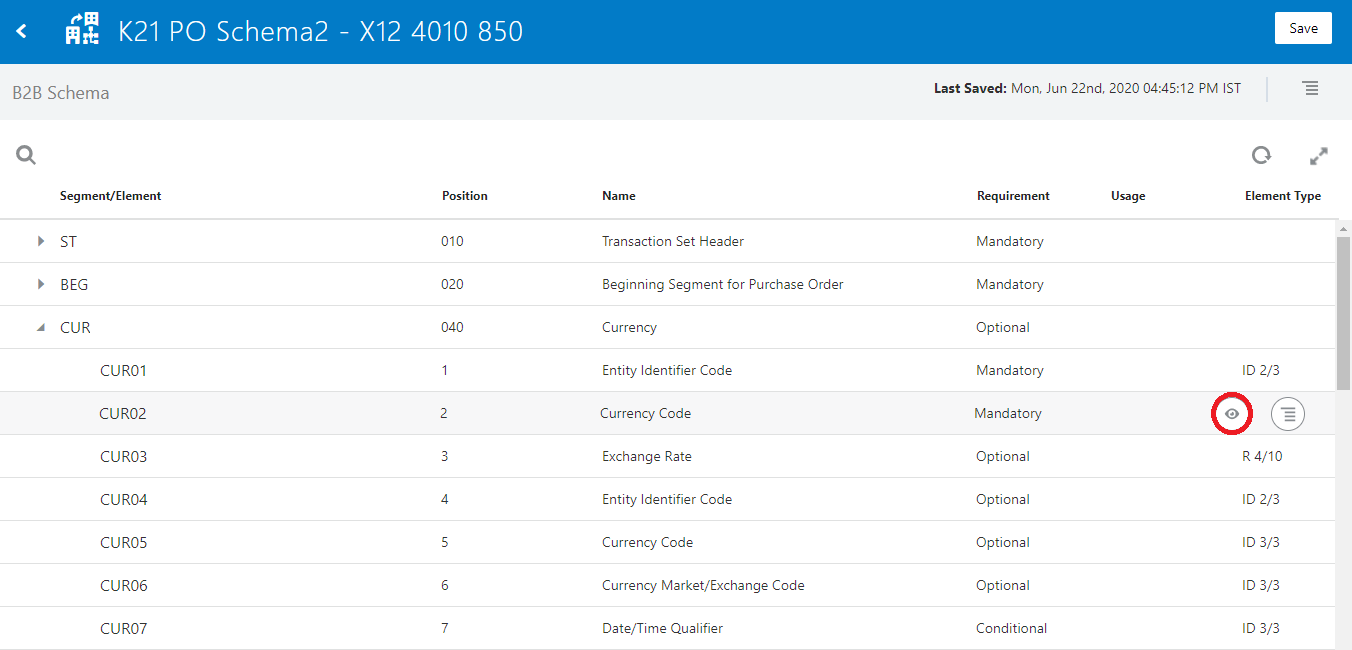This screenshot has height=650, width=1352.
Task: Click the Save button
Action: (x=1303, y=27)
